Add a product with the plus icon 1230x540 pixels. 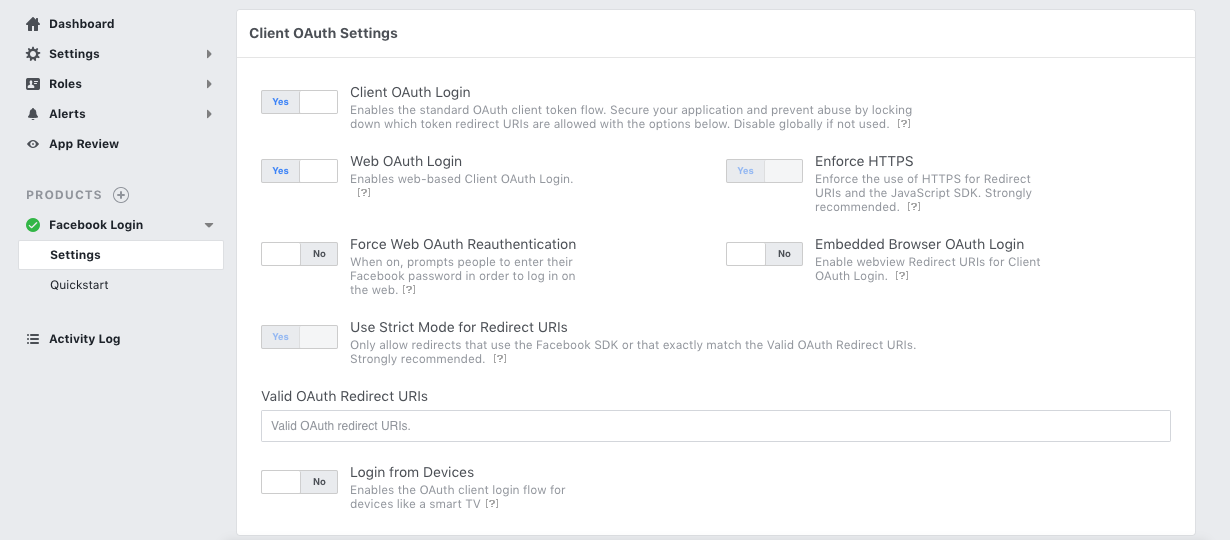click(x=121, y=195)
